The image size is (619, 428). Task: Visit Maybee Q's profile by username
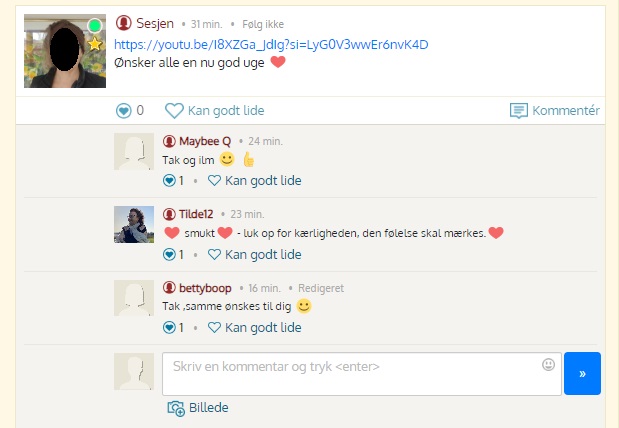click(x=205, y=141)
